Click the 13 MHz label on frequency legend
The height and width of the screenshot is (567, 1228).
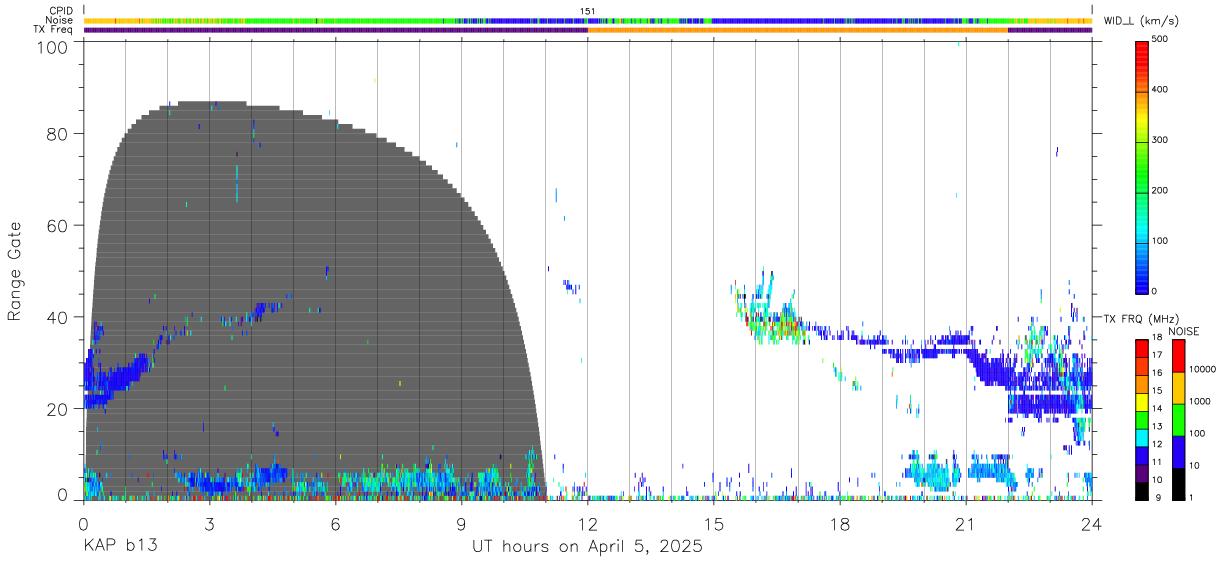tap(1158, 427)
